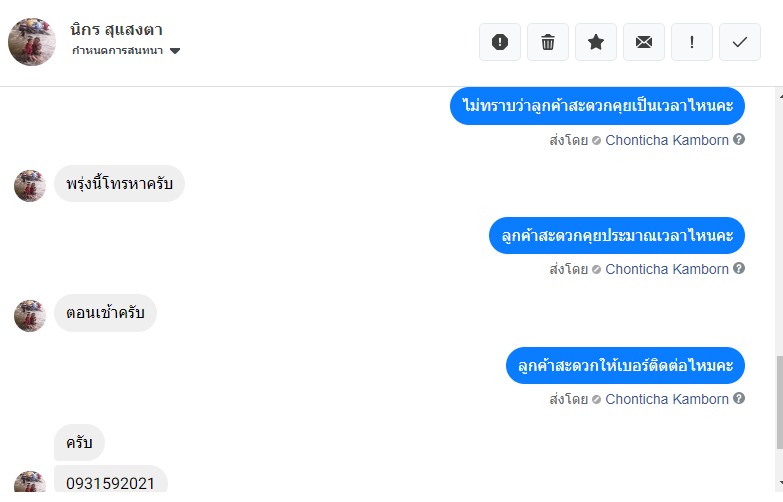Click avatar beside พรุ่งนี้โทรหาครับ message
The image size is (783, 502).
point(30,186)
